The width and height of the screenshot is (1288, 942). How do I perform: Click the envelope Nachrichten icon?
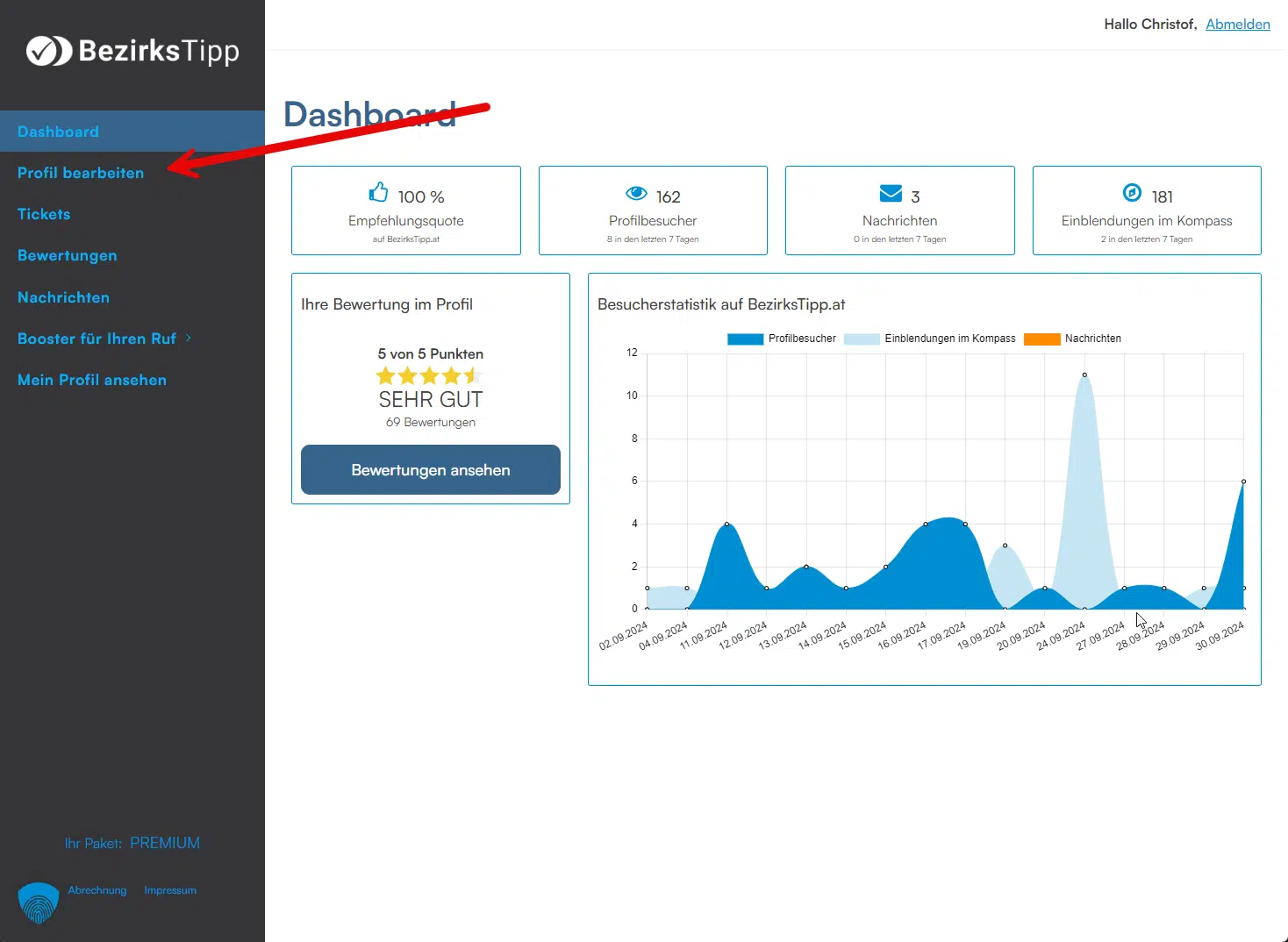click(x=891, y=193)
